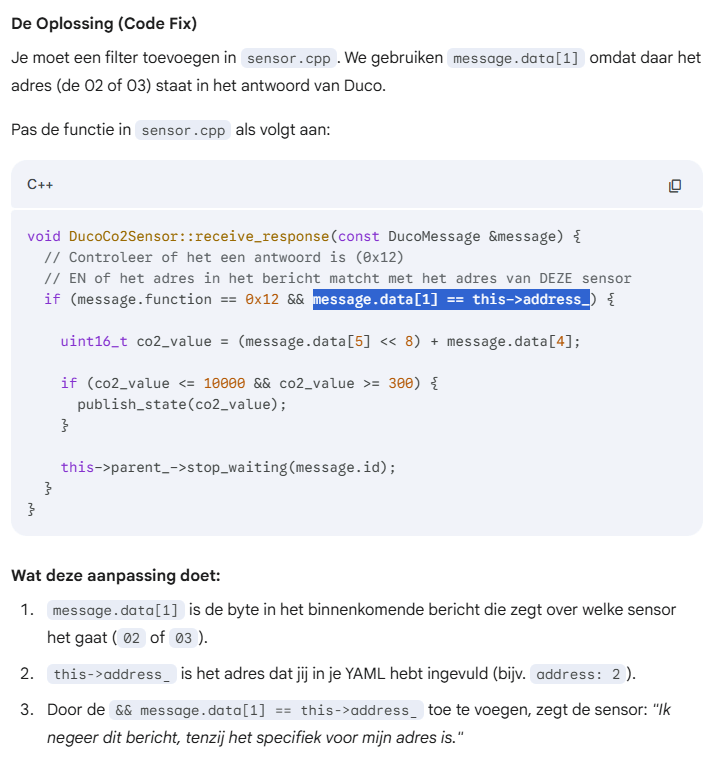Click this->address_ chip in list item 2

point(111,674)
